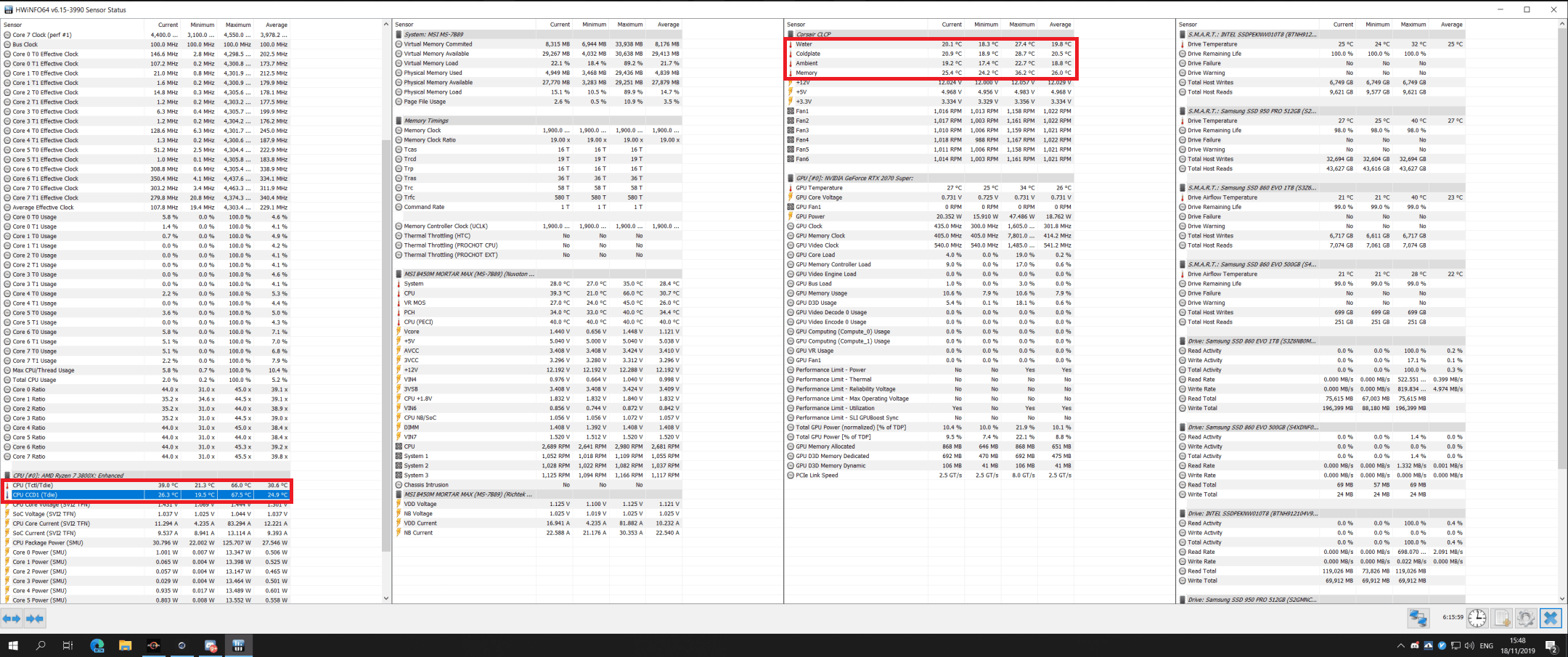This screenshot has height=657, width=1568.
Task: Select the highlighted CPU CCD1 (Tdie) row
Action: pos(147,494)
